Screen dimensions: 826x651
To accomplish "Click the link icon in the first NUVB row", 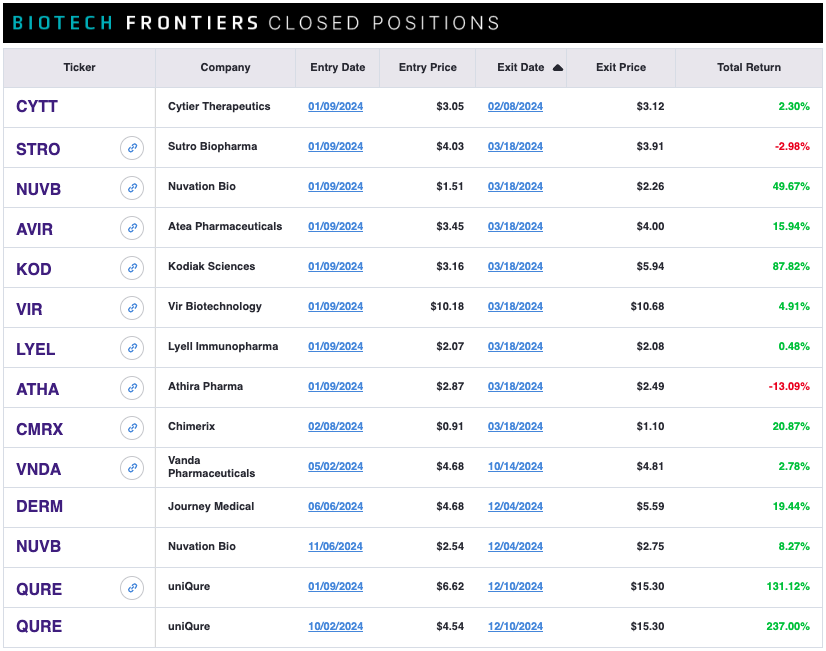I will click(132, 188).
